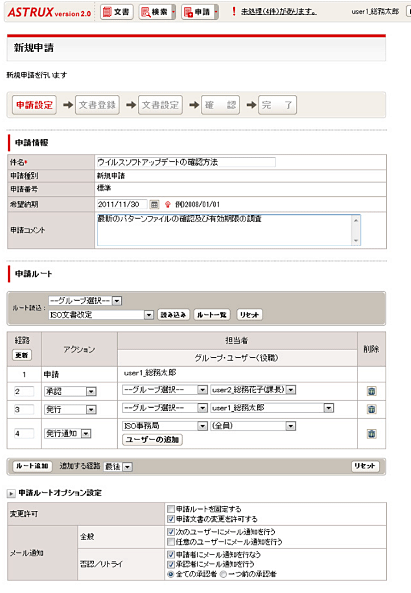Click the route order field 3
Screen dimensions: 411x593
click(x=24, y=409)
